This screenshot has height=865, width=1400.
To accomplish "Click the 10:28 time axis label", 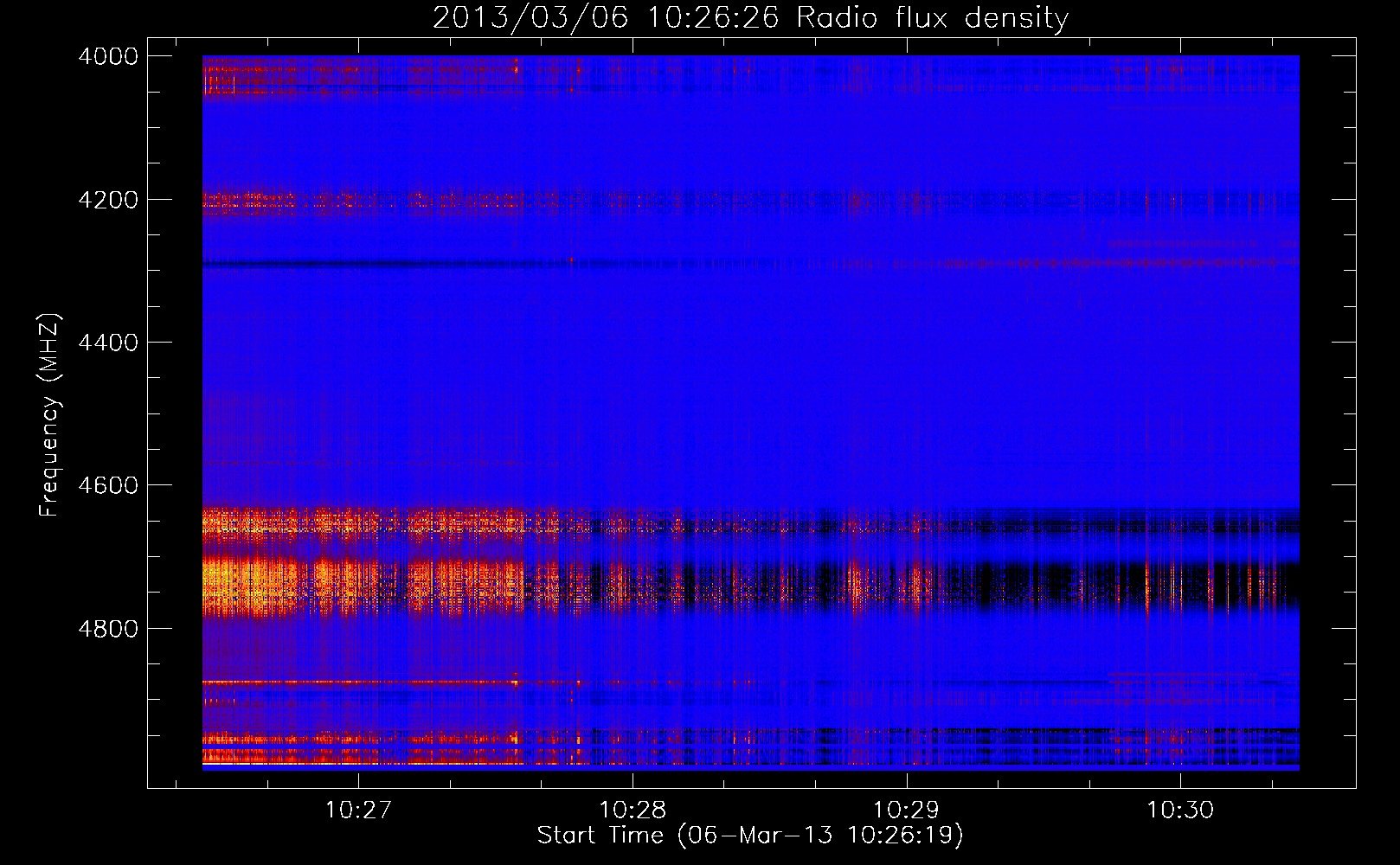I will tap(633, 810).
